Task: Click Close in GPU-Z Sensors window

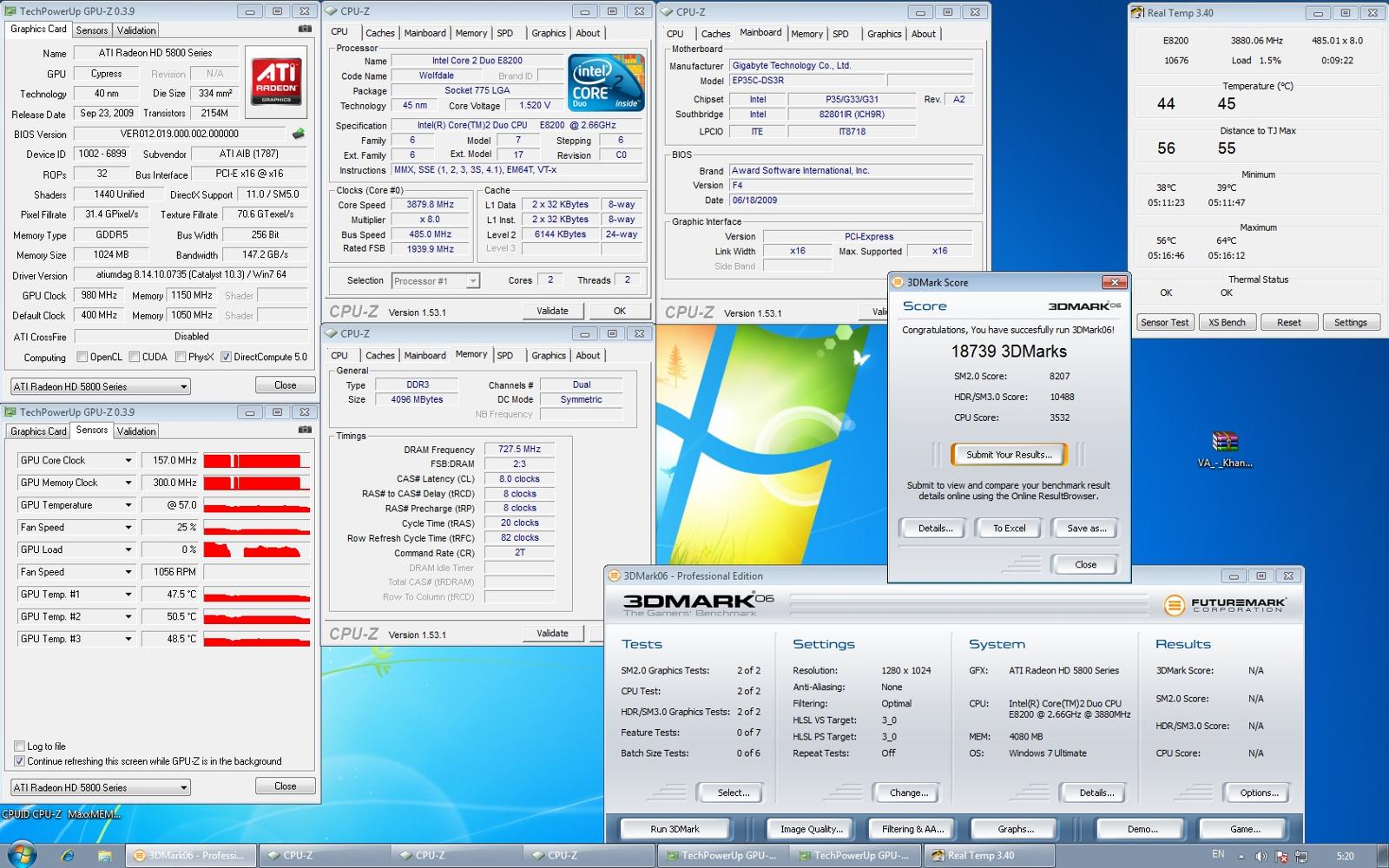Action: click(285, 786)
